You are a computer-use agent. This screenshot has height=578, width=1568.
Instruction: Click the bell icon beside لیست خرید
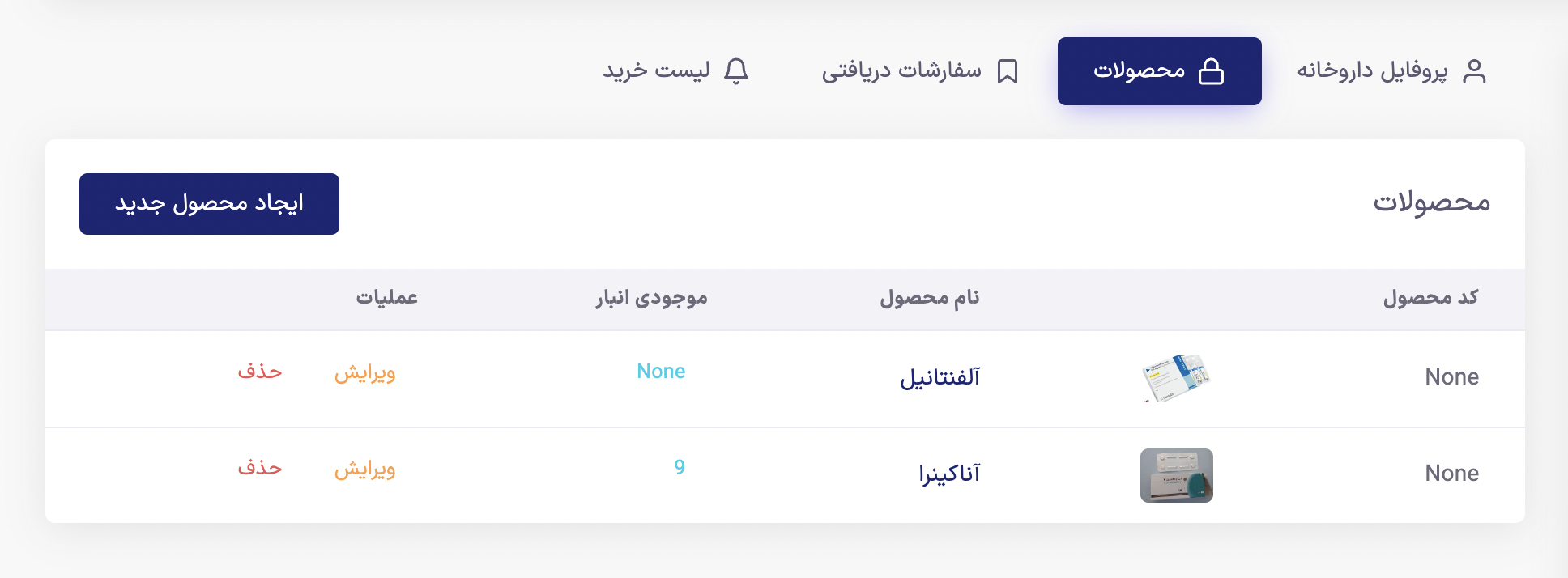pyautogui.click(x=735, y=71)
